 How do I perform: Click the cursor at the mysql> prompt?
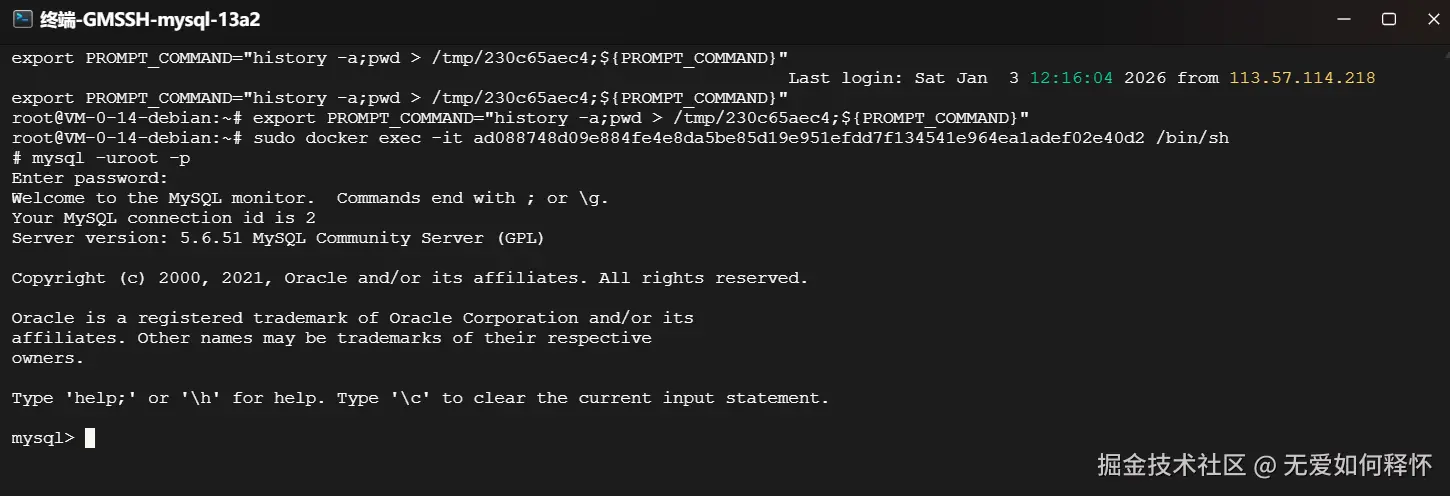(90, 438)
